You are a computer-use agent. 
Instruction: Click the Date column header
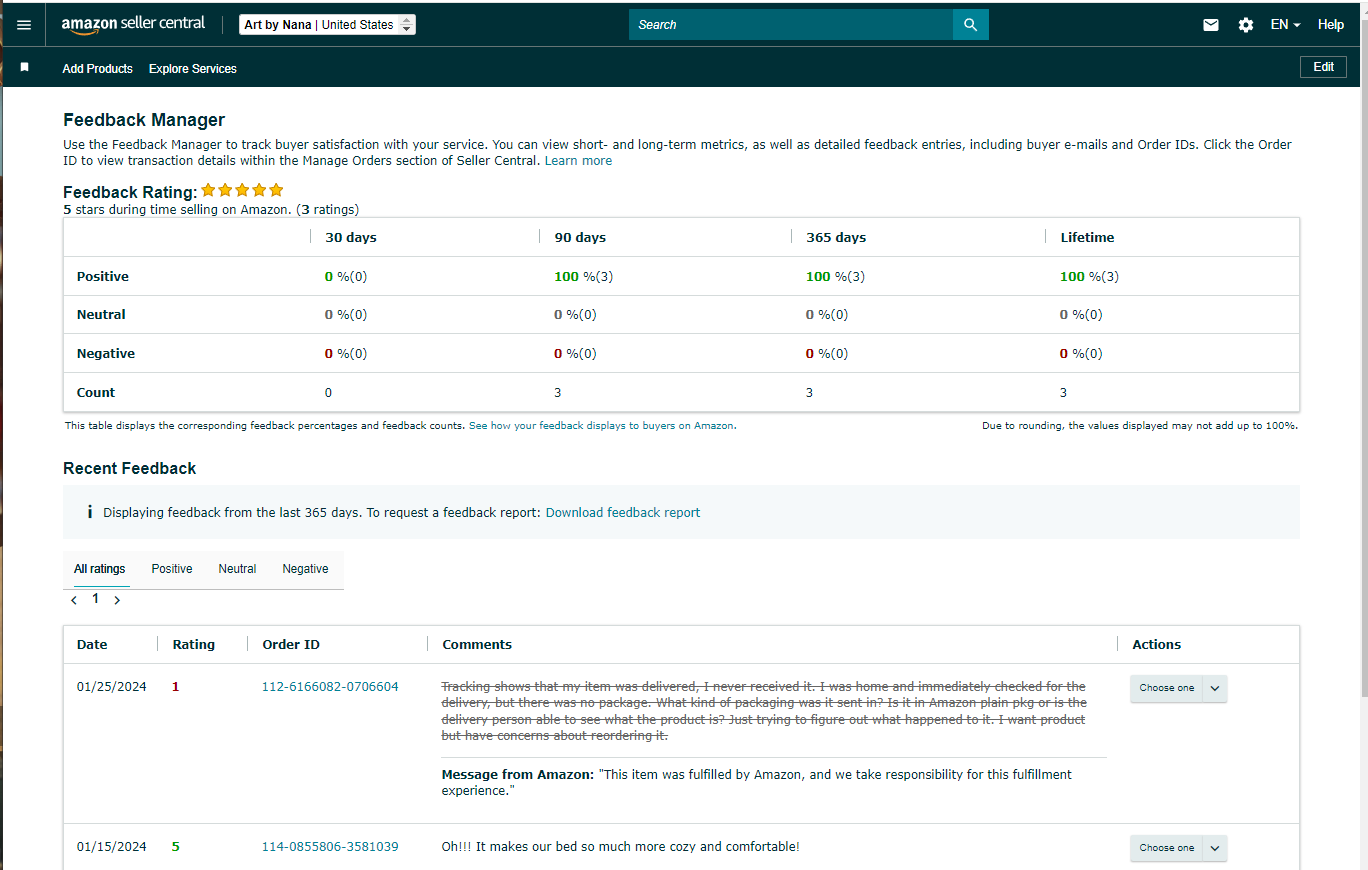coord(92,645)
